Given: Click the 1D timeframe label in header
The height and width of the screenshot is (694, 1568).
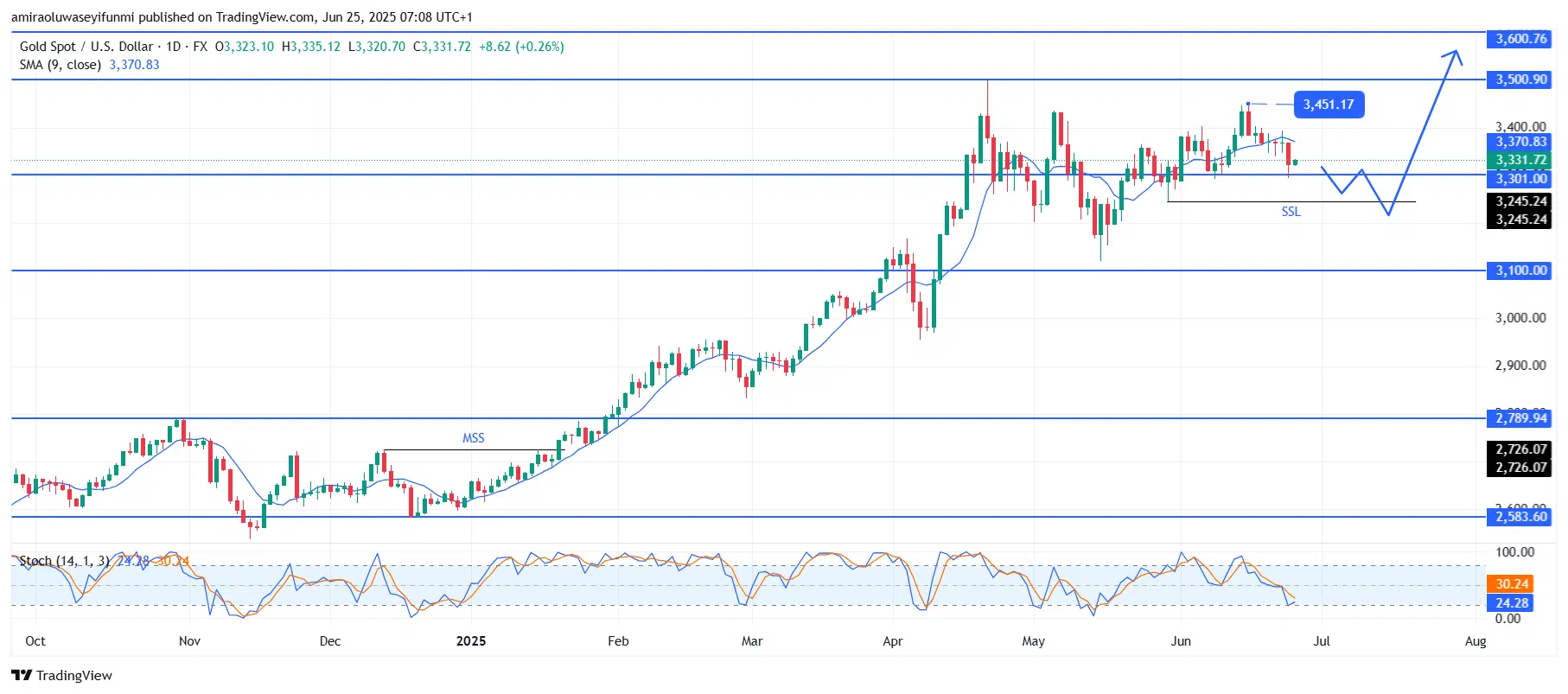Looking at the screenshot, I should point(173,47).
